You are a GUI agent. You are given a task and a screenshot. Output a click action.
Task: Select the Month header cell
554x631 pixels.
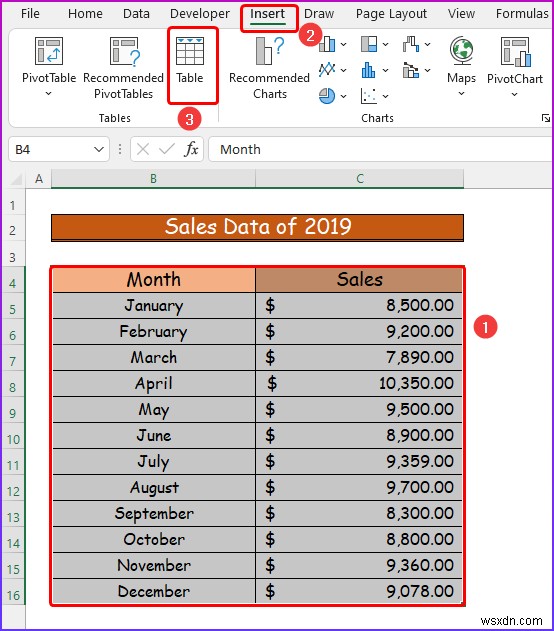(154, 280)
